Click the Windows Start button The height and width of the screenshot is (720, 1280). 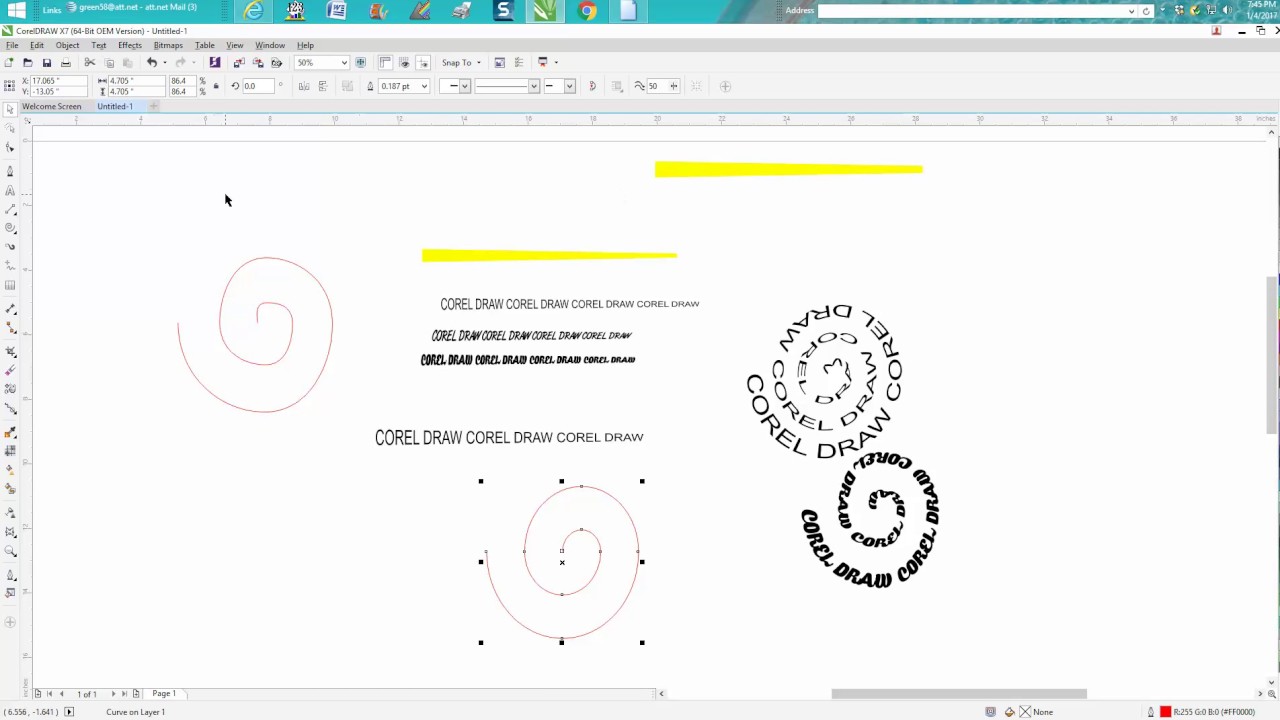(x=17, y=10)
